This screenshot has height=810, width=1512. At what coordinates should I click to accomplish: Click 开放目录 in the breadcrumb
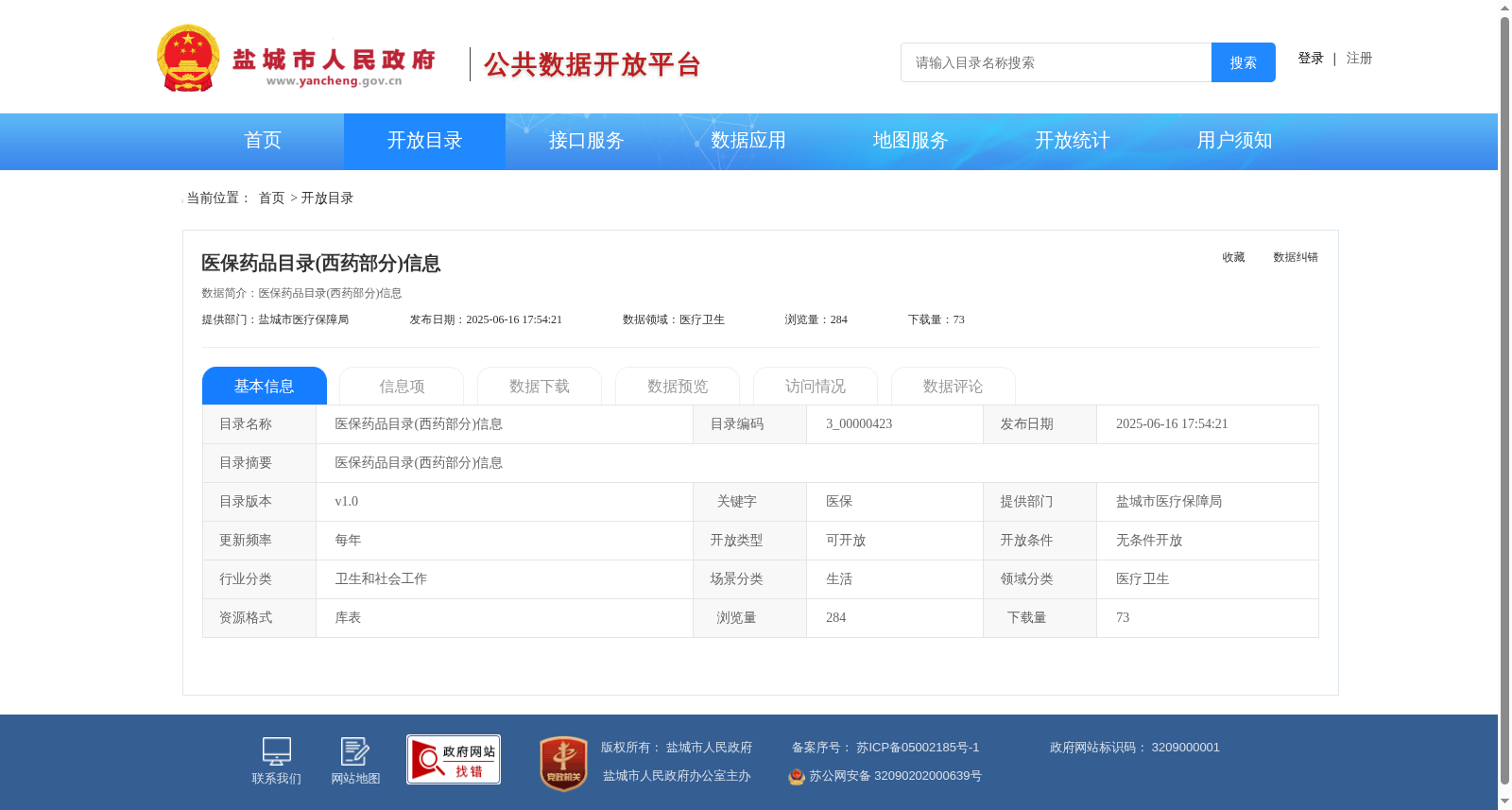(x=327, y=198)
